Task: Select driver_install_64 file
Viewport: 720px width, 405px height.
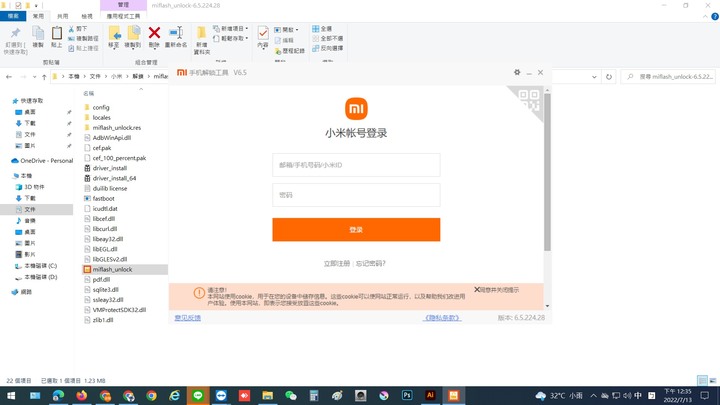Action: [114, 178]
